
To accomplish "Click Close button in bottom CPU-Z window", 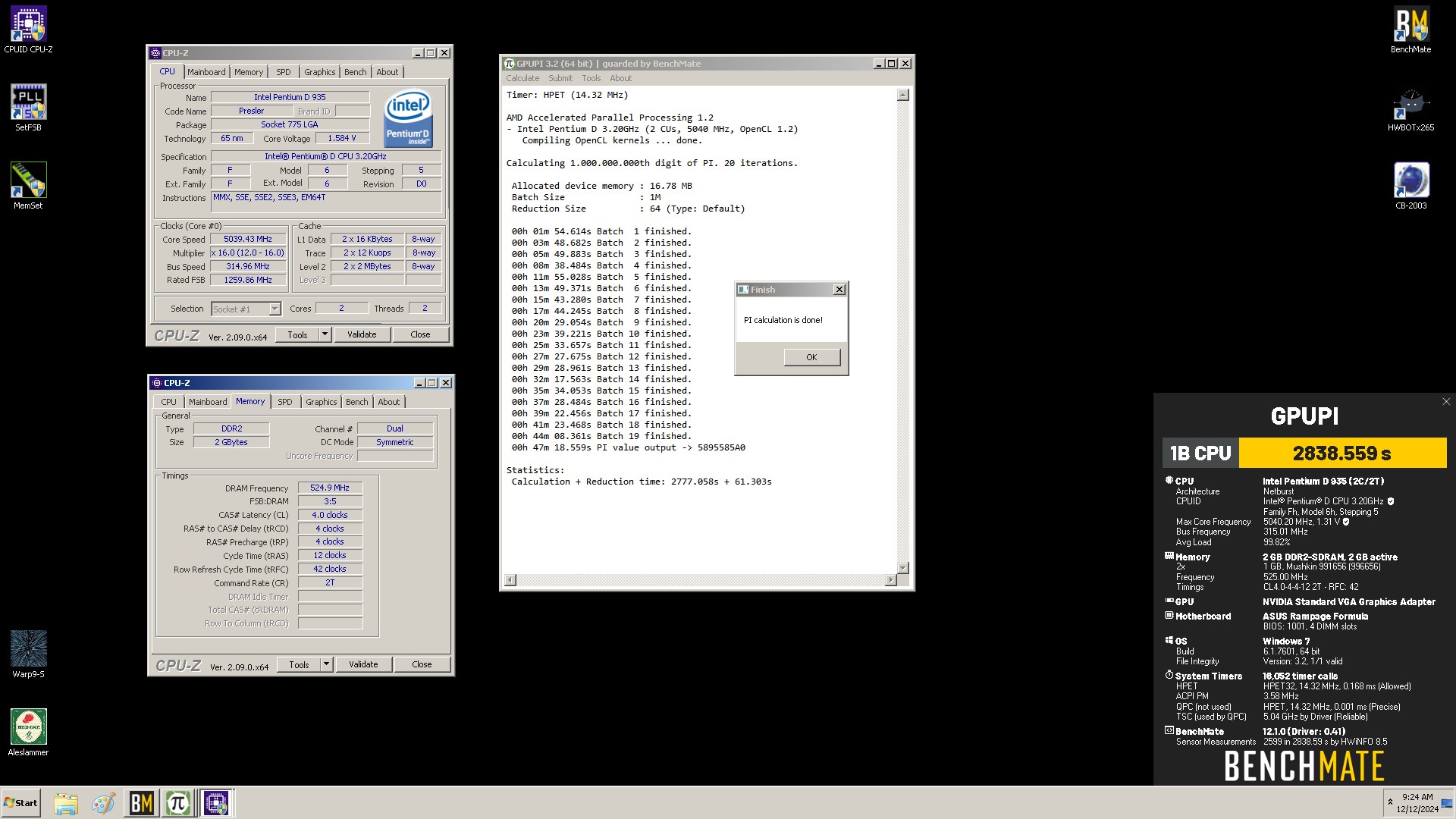I will [422, 664].
